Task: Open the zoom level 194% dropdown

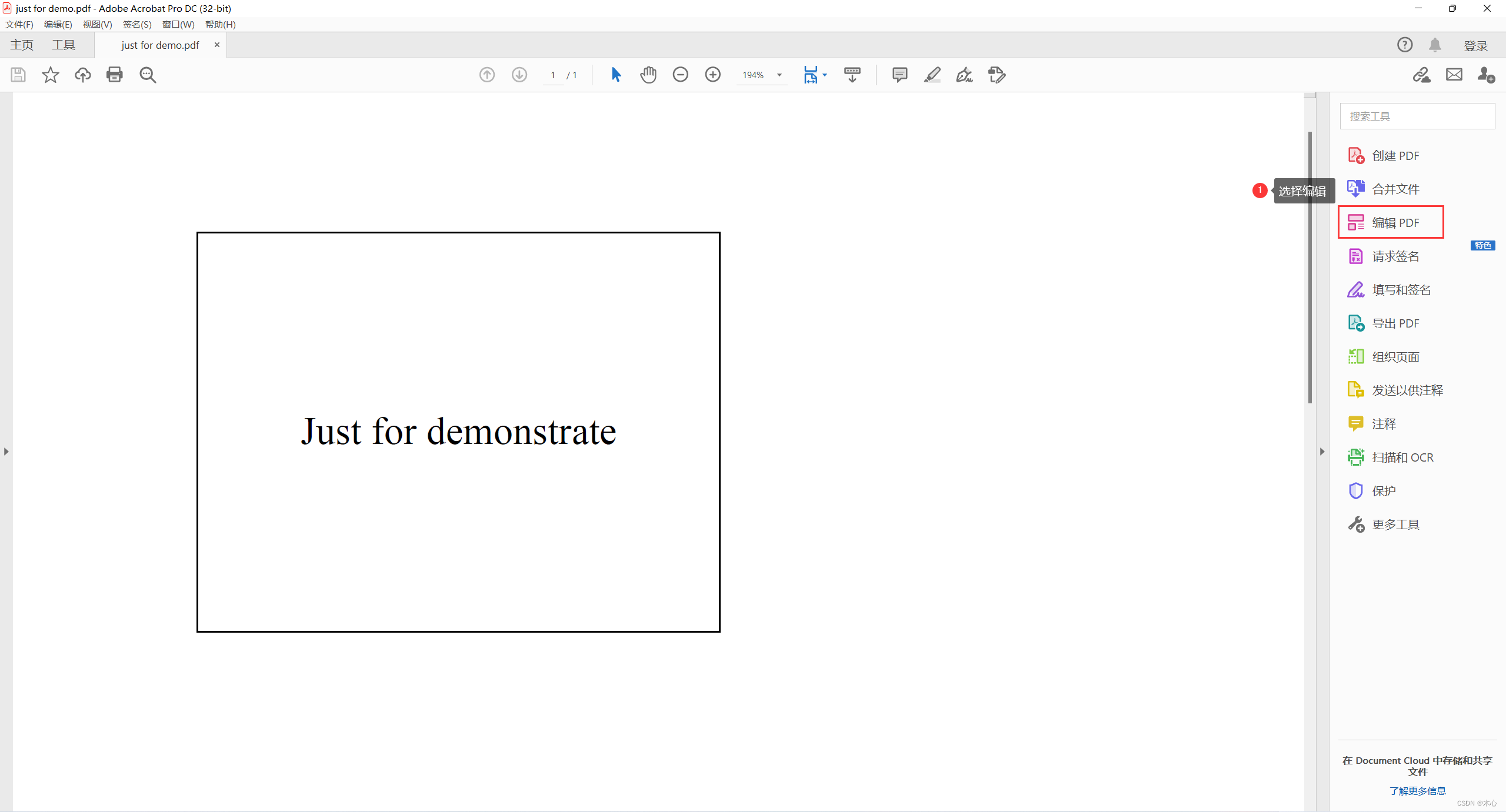Action: (779, 75)
